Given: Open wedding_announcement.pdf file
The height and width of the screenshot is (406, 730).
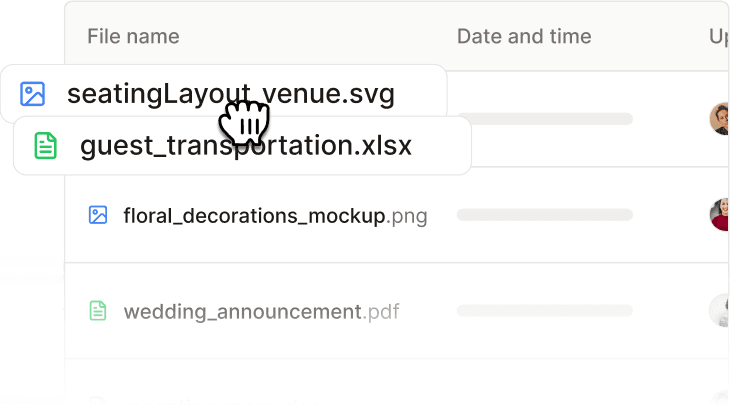Looking at the screenshot, I should point(261,311).
